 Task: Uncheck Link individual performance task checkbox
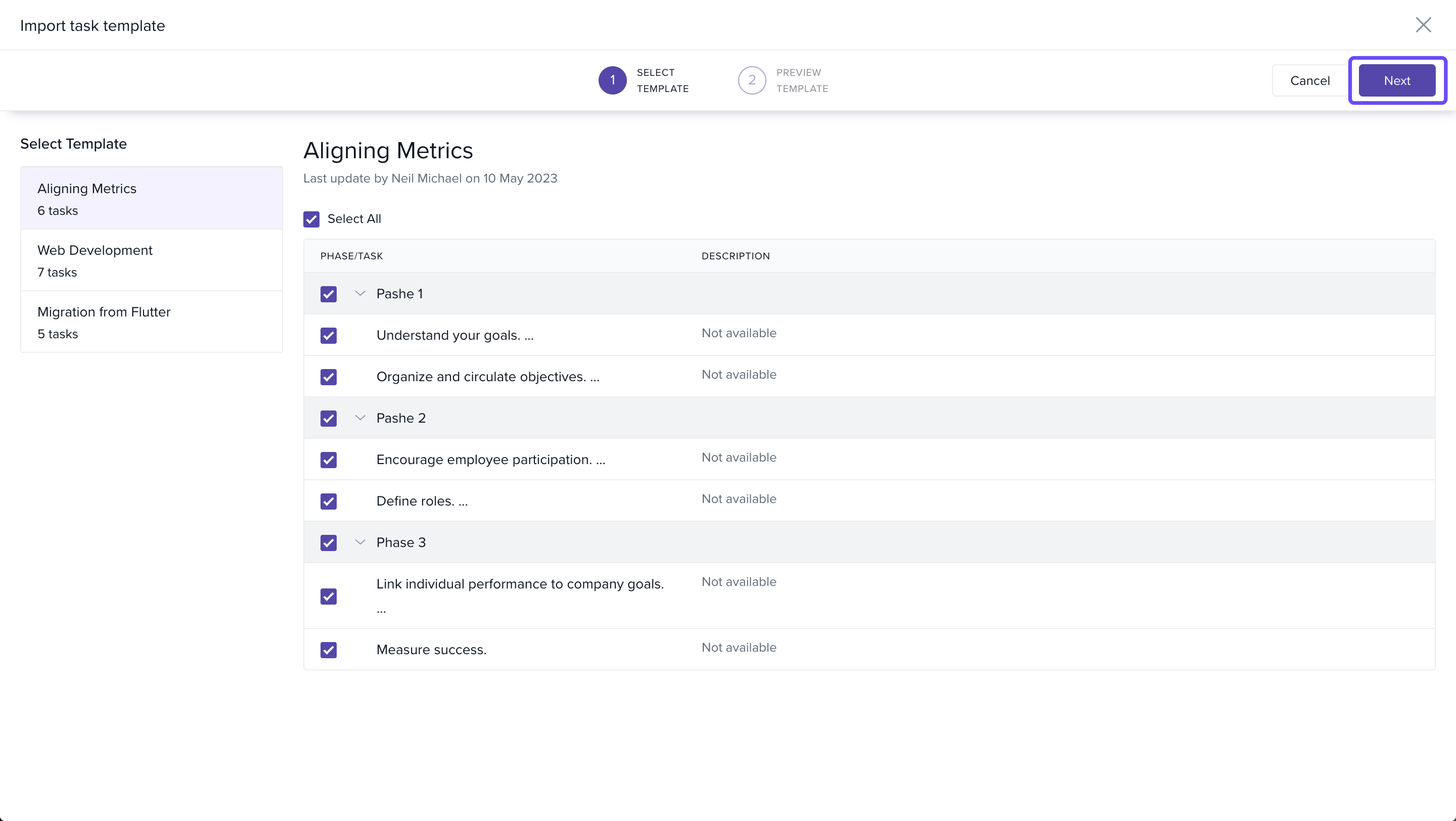click(329, 597)
